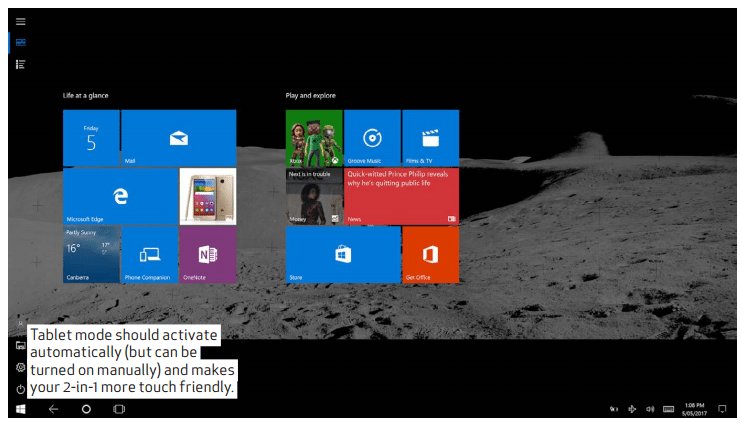Open the Mail tile
The image size is (742, 423).
[x=179, y=138]
